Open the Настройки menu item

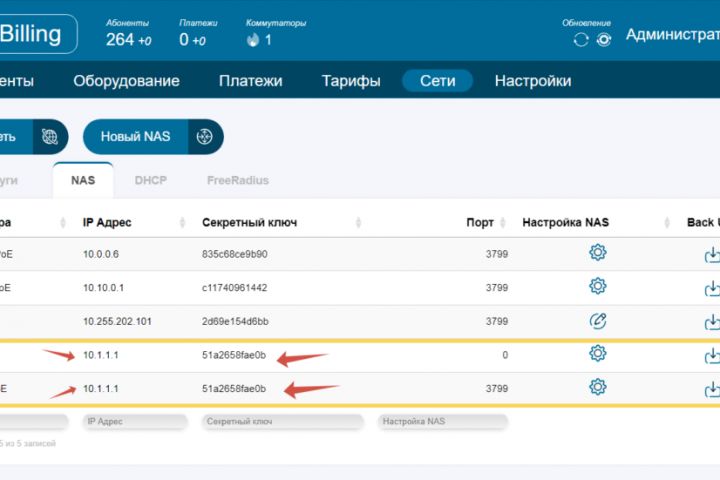pos(533,81)
